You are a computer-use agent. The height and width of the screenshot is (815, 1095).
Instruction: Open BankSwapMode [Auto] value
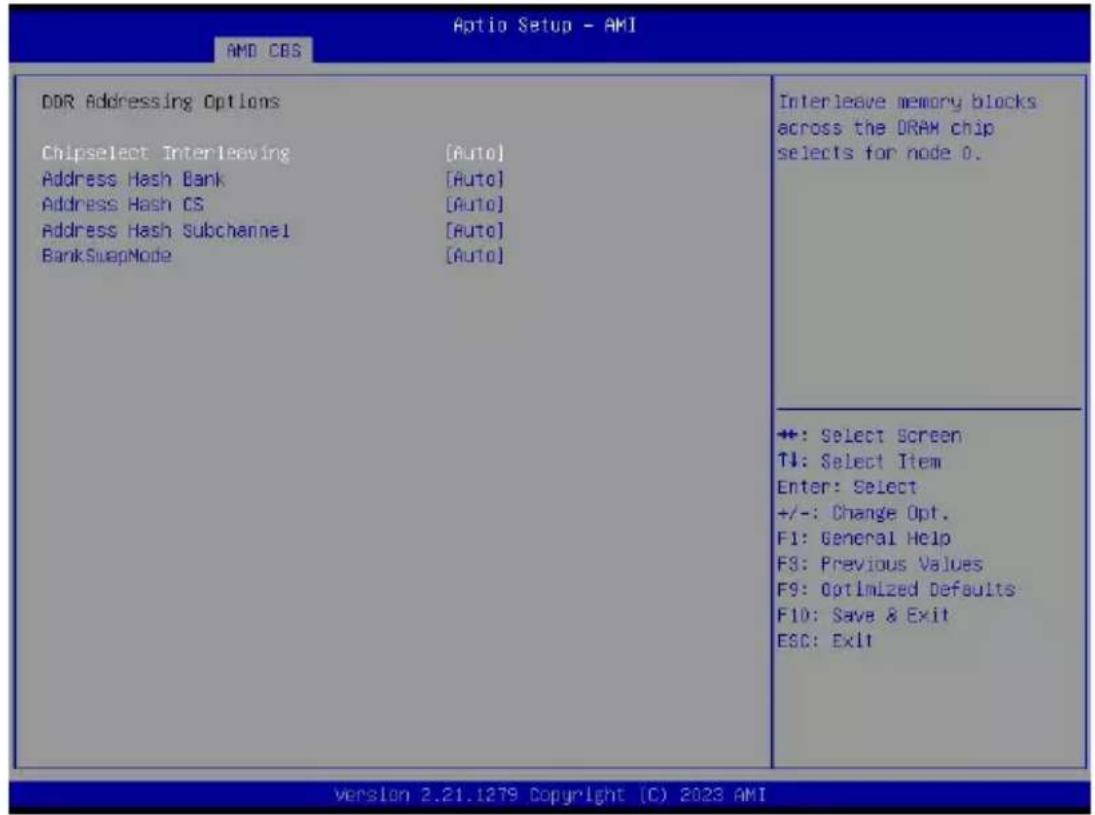[474, 256]
